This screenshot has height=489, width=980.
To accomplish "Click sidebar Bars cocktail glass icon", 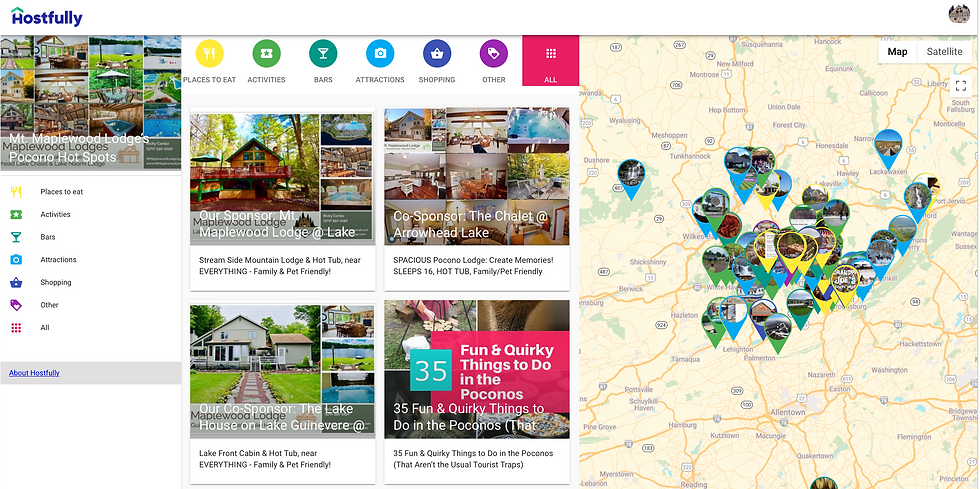I will tap(16, 237).
